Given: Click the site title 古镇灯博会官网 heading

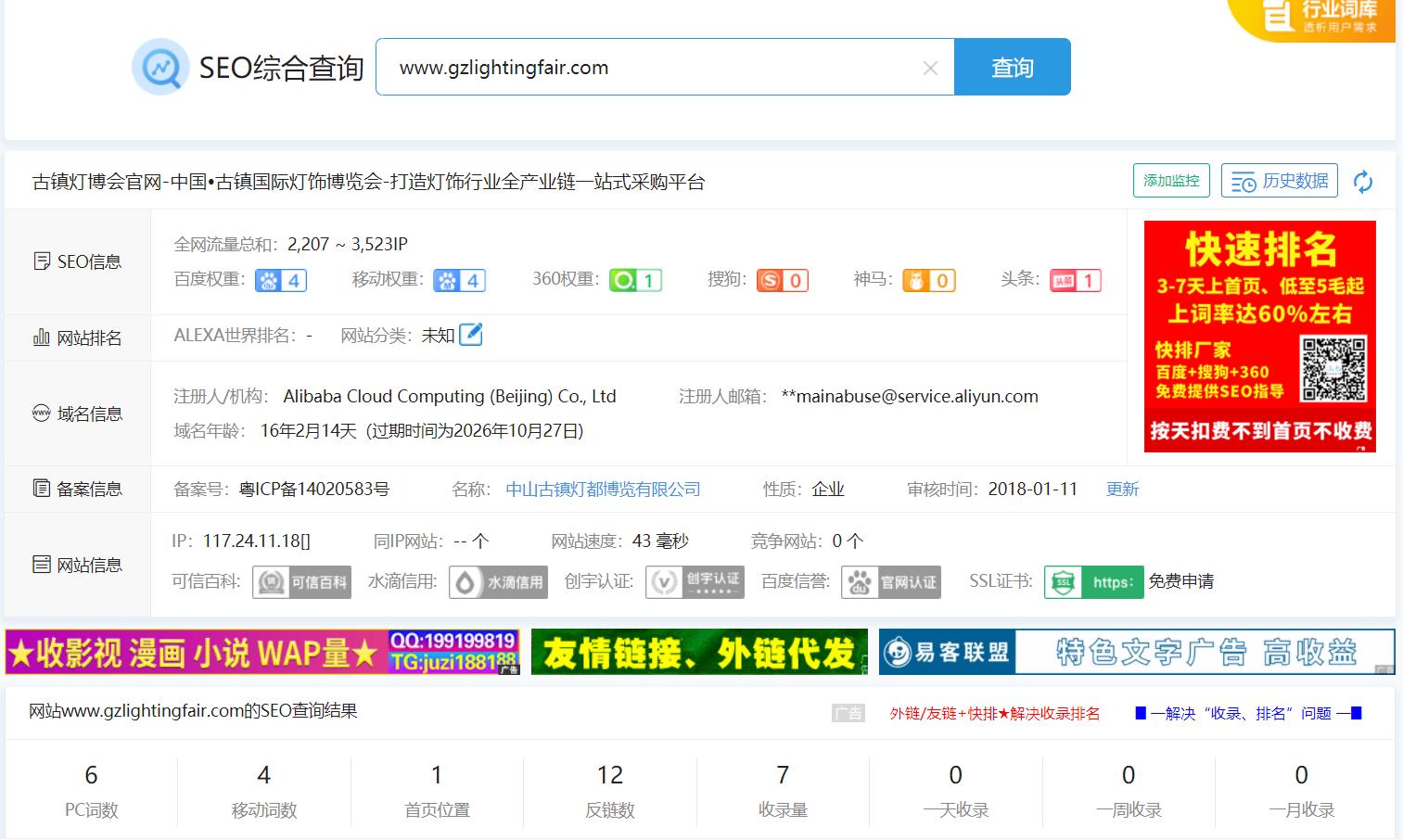Looking at the screenshot, I should (x=369, y=182).
